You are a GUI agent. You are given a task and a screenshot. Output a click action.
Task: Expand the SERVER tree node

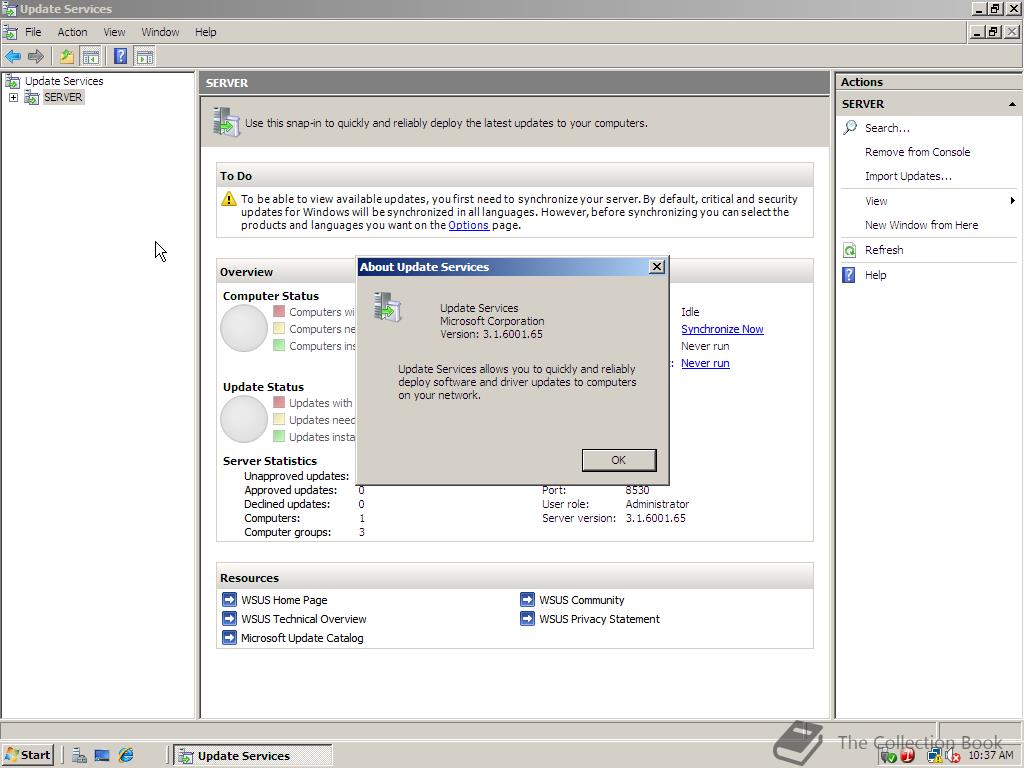point(13,97)
